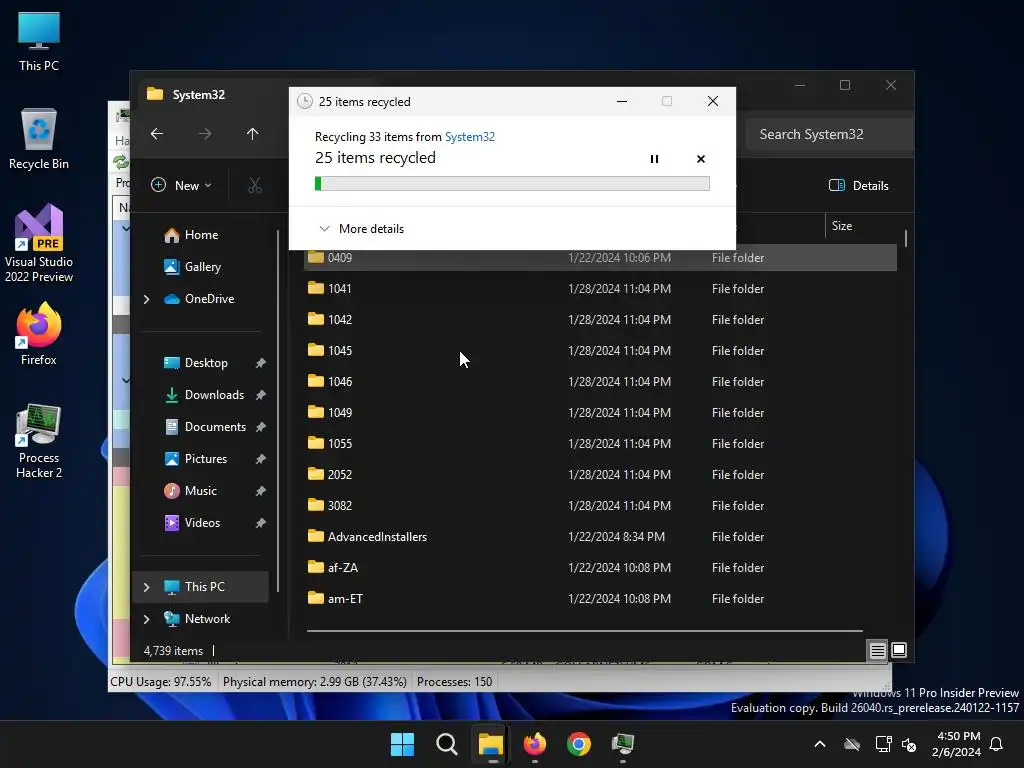This screenshot has height=768, width=1024.
Task: Launch Visual Studio 2022 Preview shortcut
Action: (39, 243)
